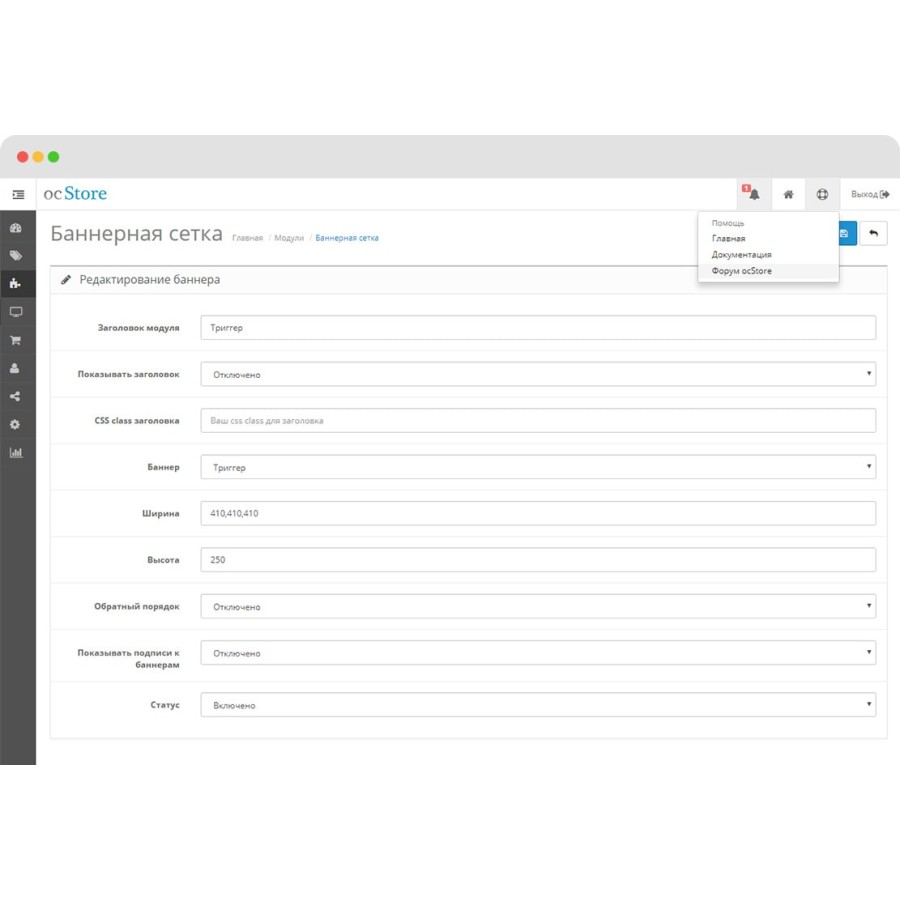Screen dimensions: 900x900
Task: Open the Статус dropdown
Action: click(x=538, y=705)
